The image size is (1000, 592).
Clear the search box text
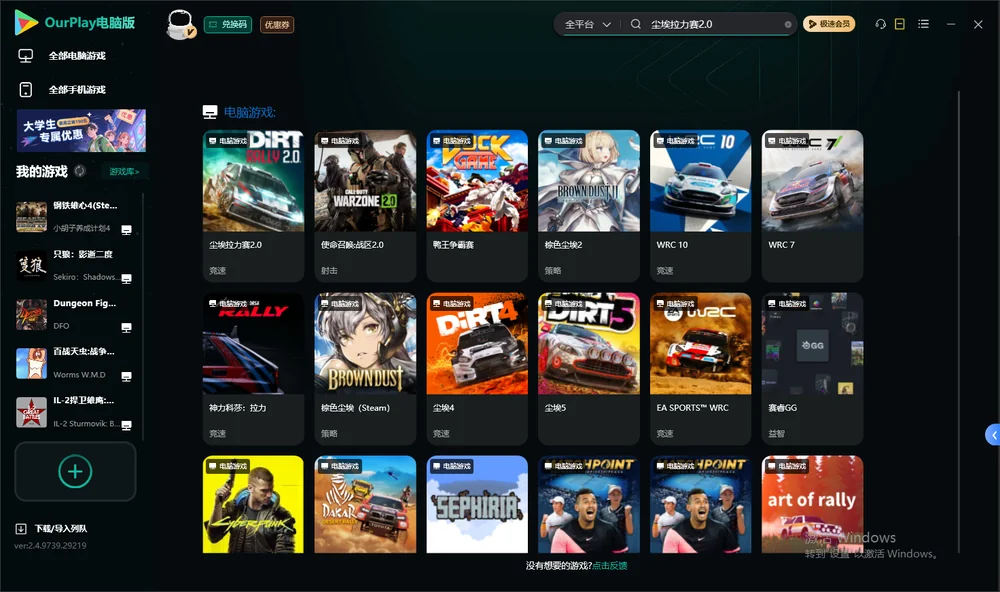(x=788, y=25)
